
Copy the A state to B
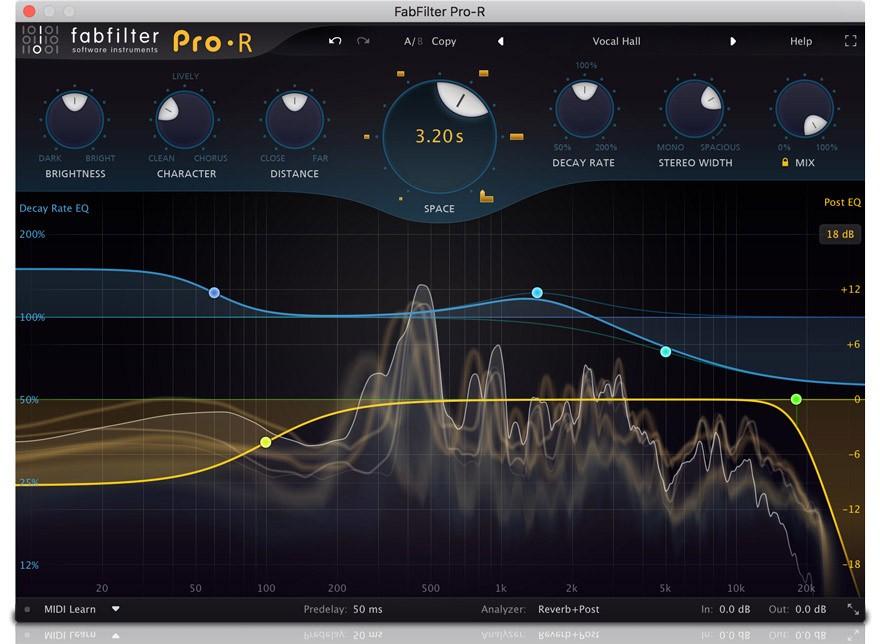click(x=443, y=41)
